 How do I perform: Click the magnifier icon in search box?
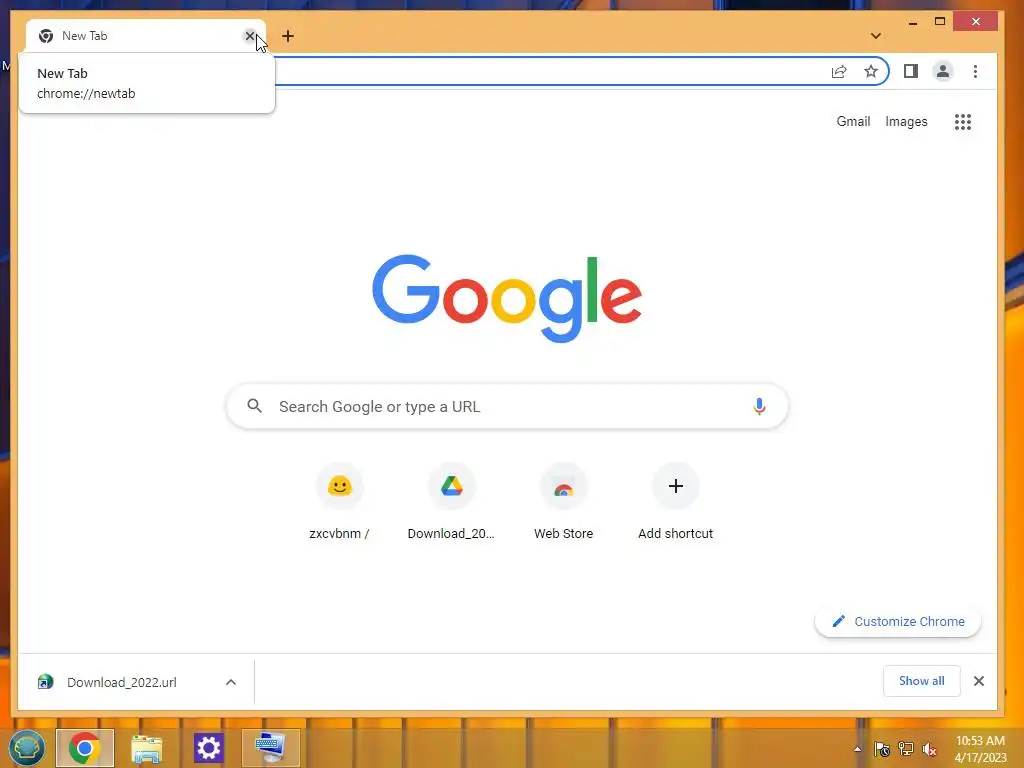click(x=255, y=406)
